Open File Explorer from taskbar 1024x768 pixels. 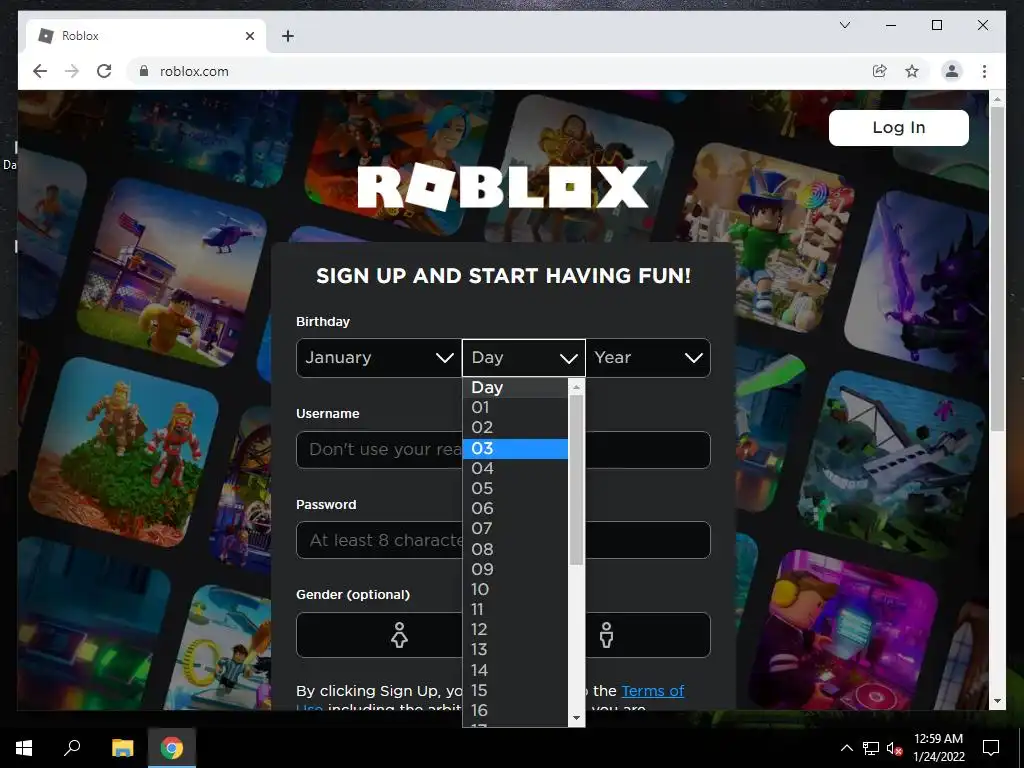[122, 748]
